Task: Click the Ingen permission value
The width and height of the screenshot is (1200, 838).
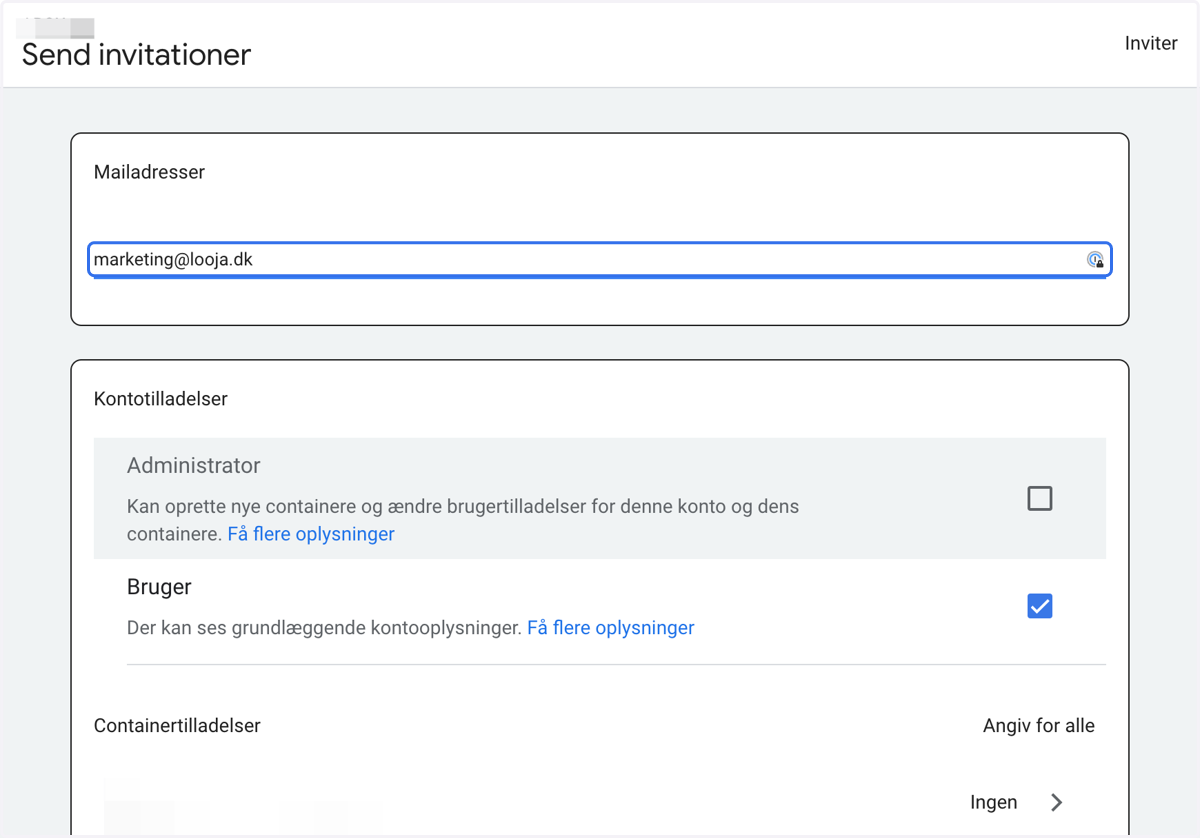Action: tap(994, 802)
